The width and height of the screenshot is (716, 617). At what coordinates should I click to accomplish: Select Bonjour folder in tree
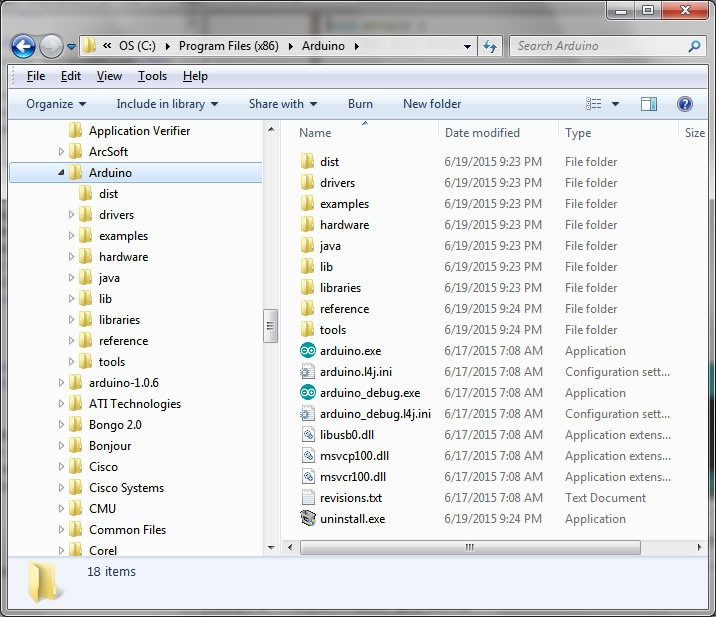(110, 446)
